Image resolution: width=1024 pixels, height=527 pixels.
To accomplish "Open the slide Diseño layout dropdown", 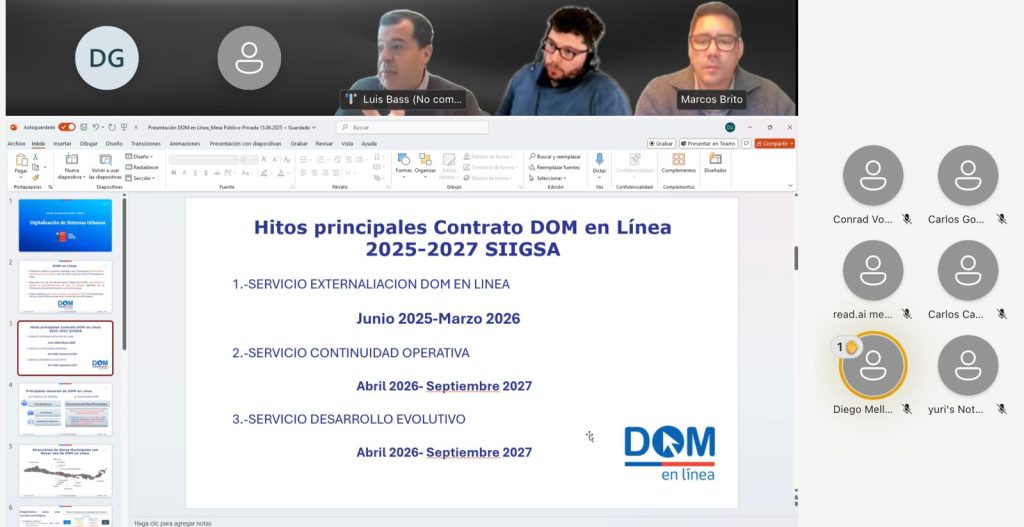I will click(x=138, y=157).
